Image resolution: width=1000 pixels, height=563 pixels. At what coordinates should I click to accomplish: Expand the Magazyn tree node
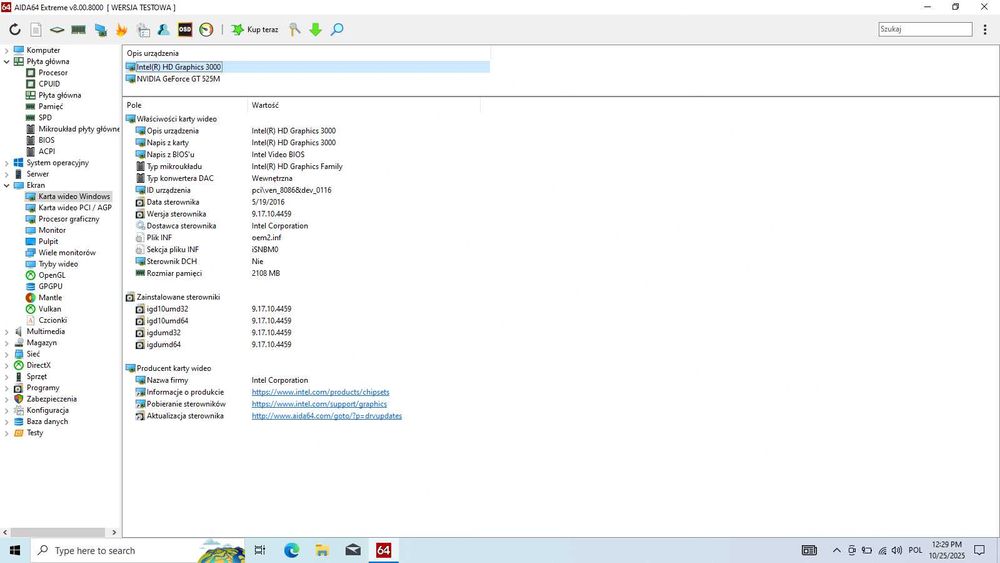(x=6, y=343)
